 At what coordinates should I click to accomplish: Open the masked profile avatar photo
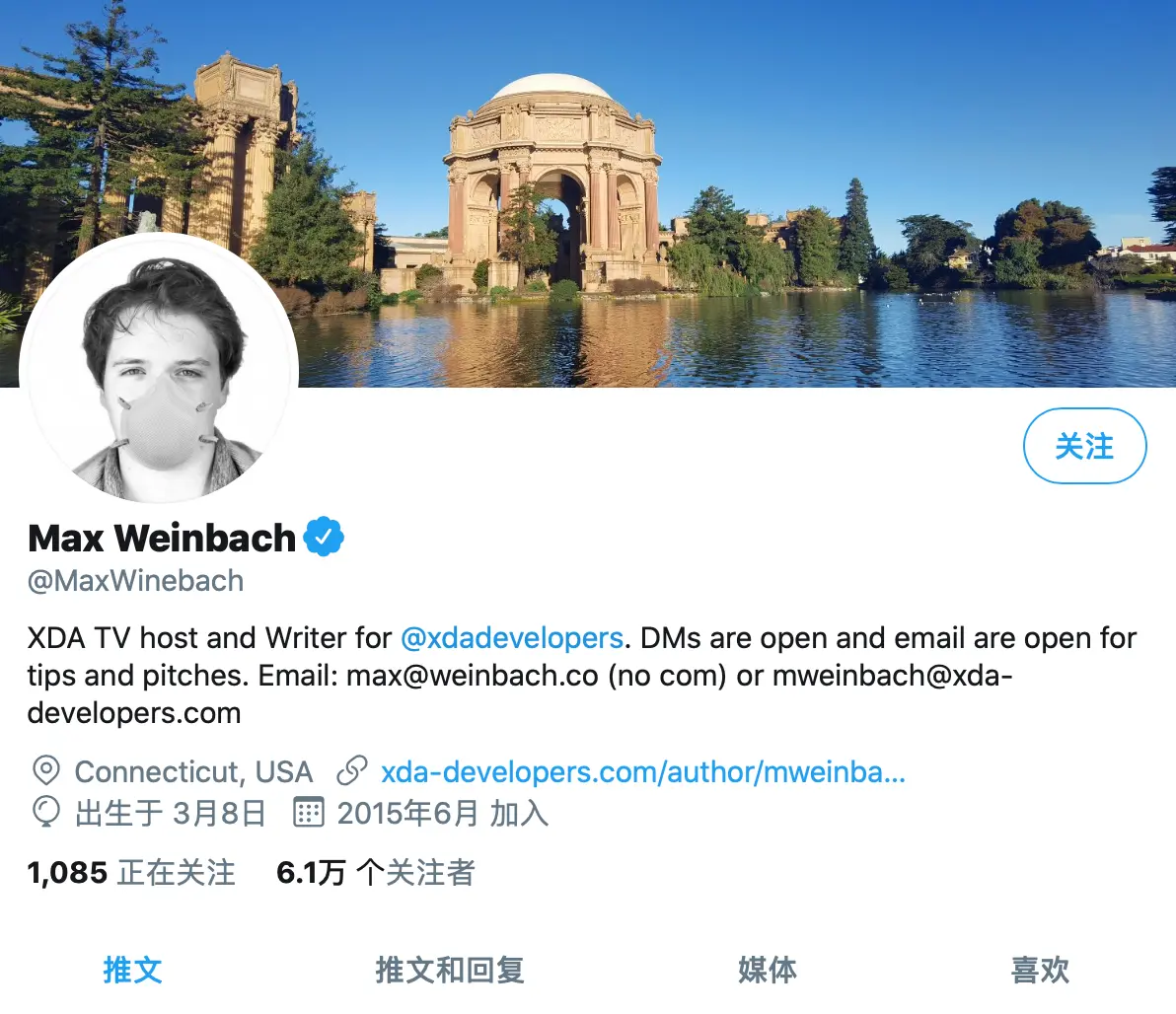tap(159, 368)
